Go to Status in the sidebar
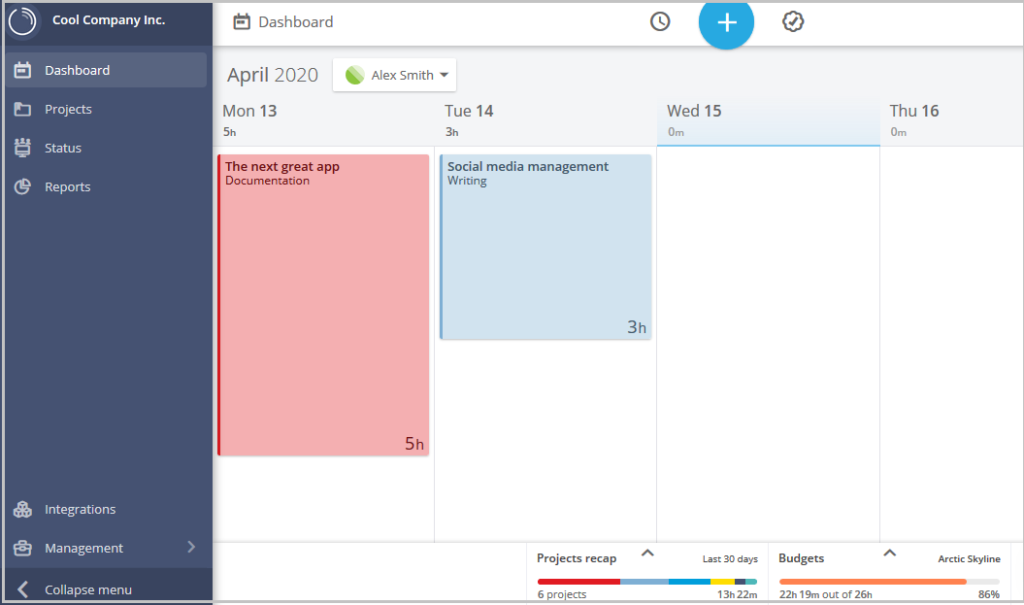 click(x=63, y=148)
